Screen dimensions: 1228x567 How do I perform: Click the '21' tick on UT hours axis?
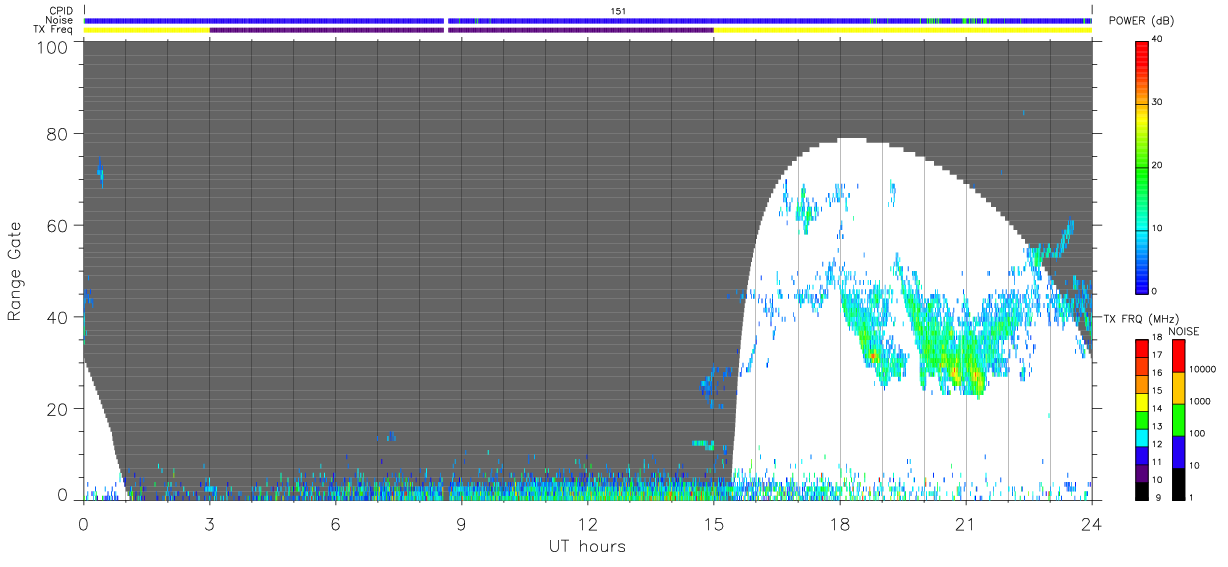pyautogui.click(x=965, y=523)
